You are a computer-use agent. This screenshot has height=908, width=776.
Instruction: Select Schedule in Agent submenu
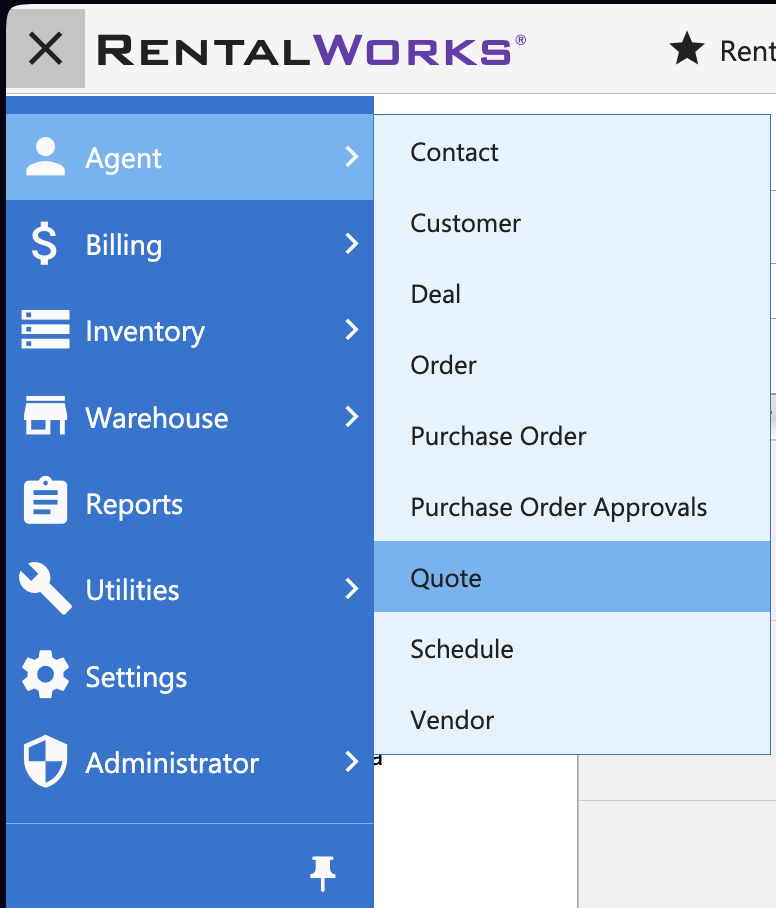(572, 649)
